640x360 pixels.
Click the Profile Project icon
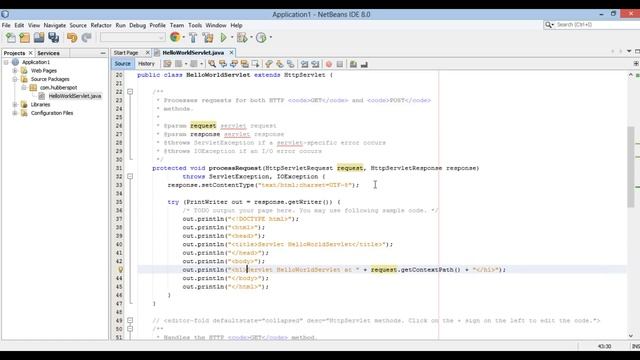click(x=261, y=38)
